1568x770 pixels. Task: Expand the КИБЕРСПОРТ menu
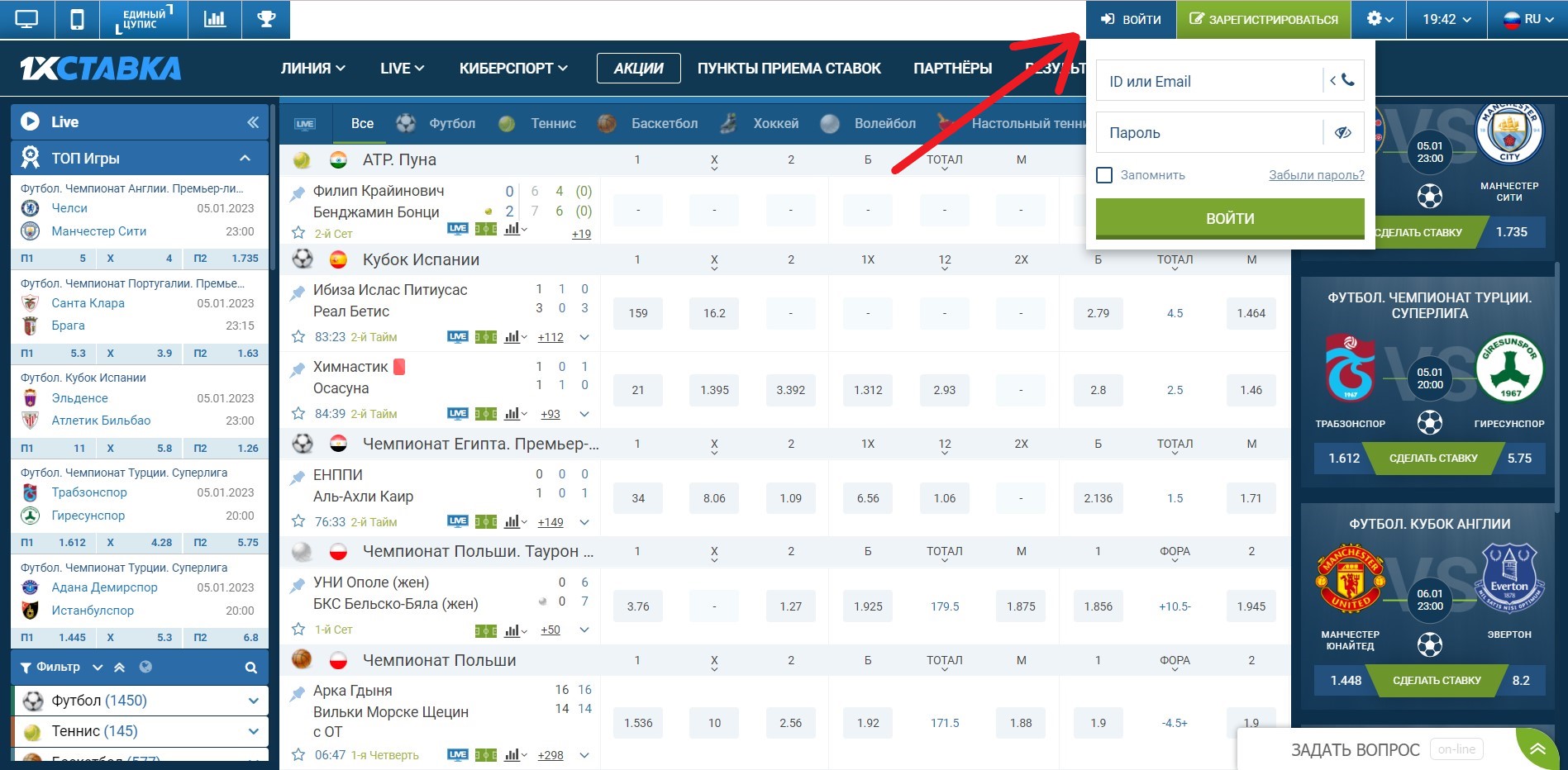(x=513, y=69)
